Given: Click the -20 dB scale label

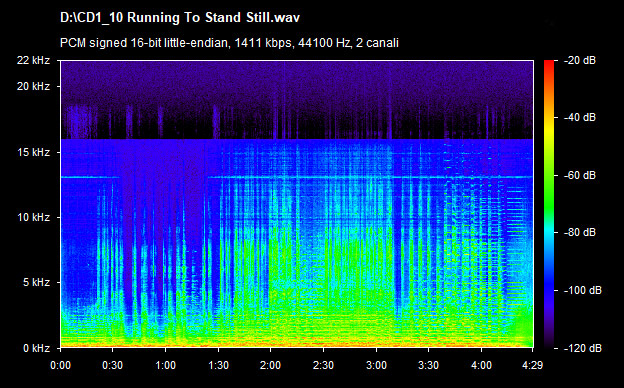Looking at the screenshot, I should [x=580, y=60].
